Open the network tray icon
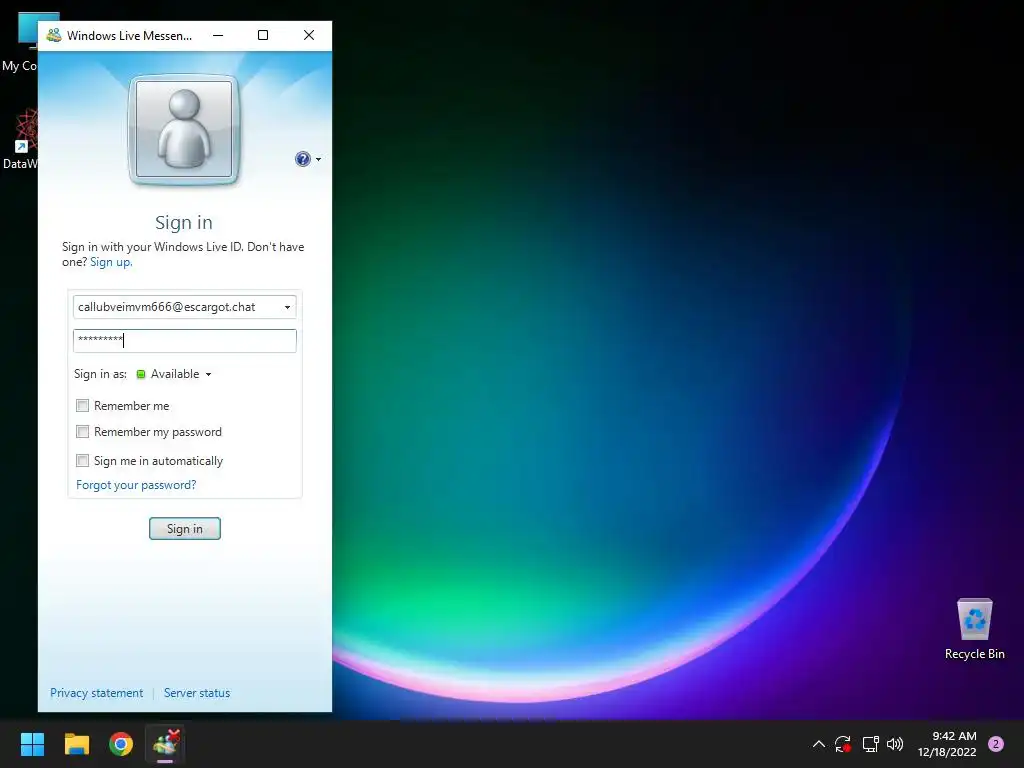1024x768 pixels. (870, 744)
